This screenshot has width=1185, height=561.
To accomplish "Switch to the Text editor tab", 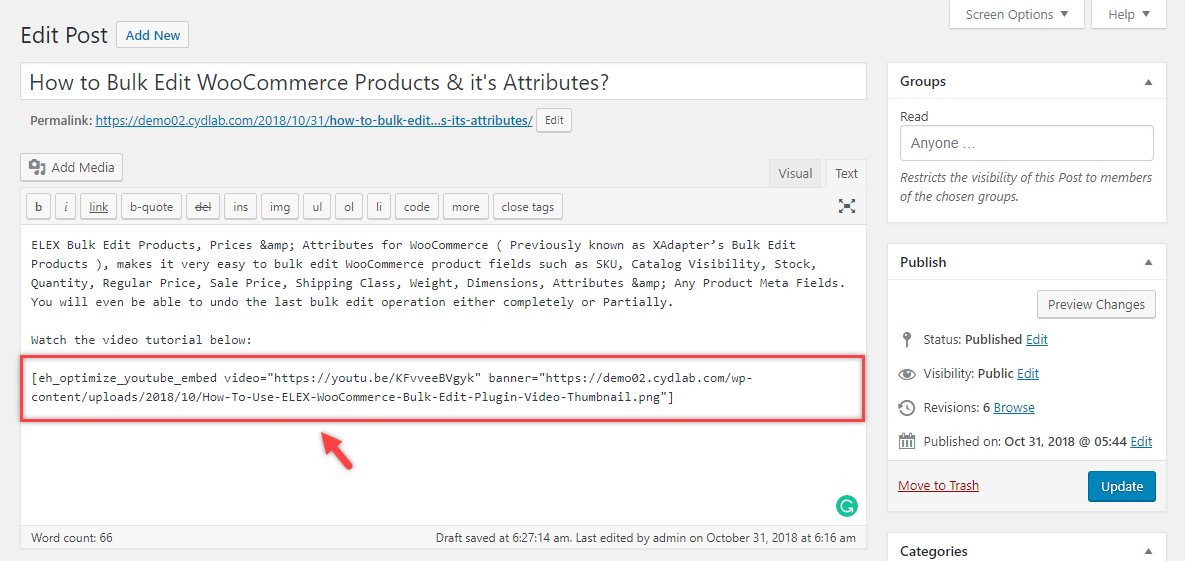I will tap(846, 173).
